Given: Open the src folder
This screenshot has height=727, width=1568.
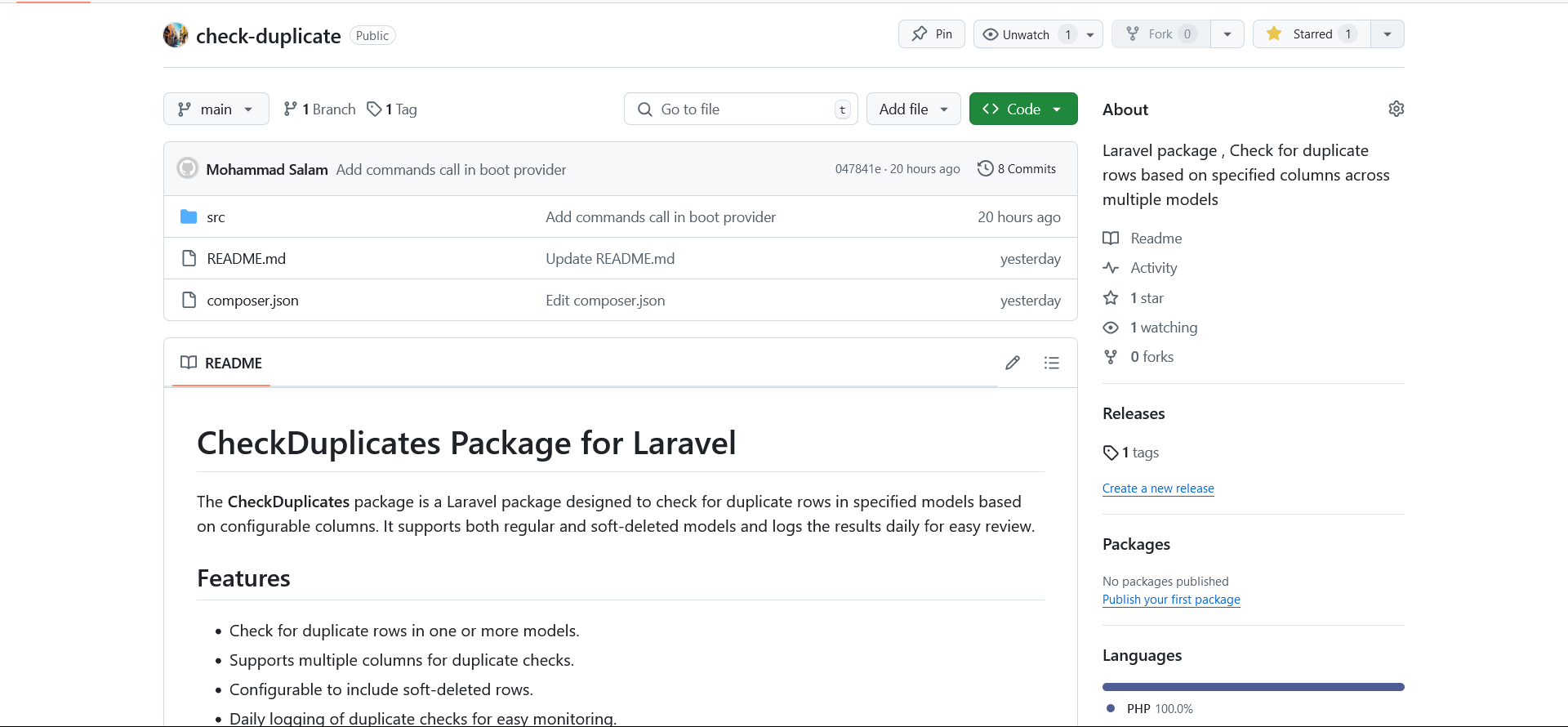Looking at the screenshot, I should pos(216,217).
